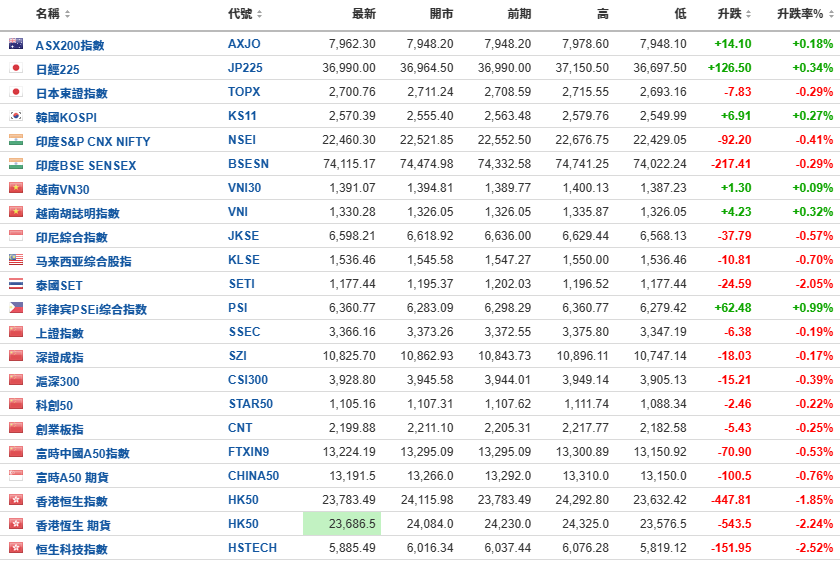Click the China flag beside 深證成指
Image resolution: width=840 pixels, height=564 pixels.
(x=16, y=356)
